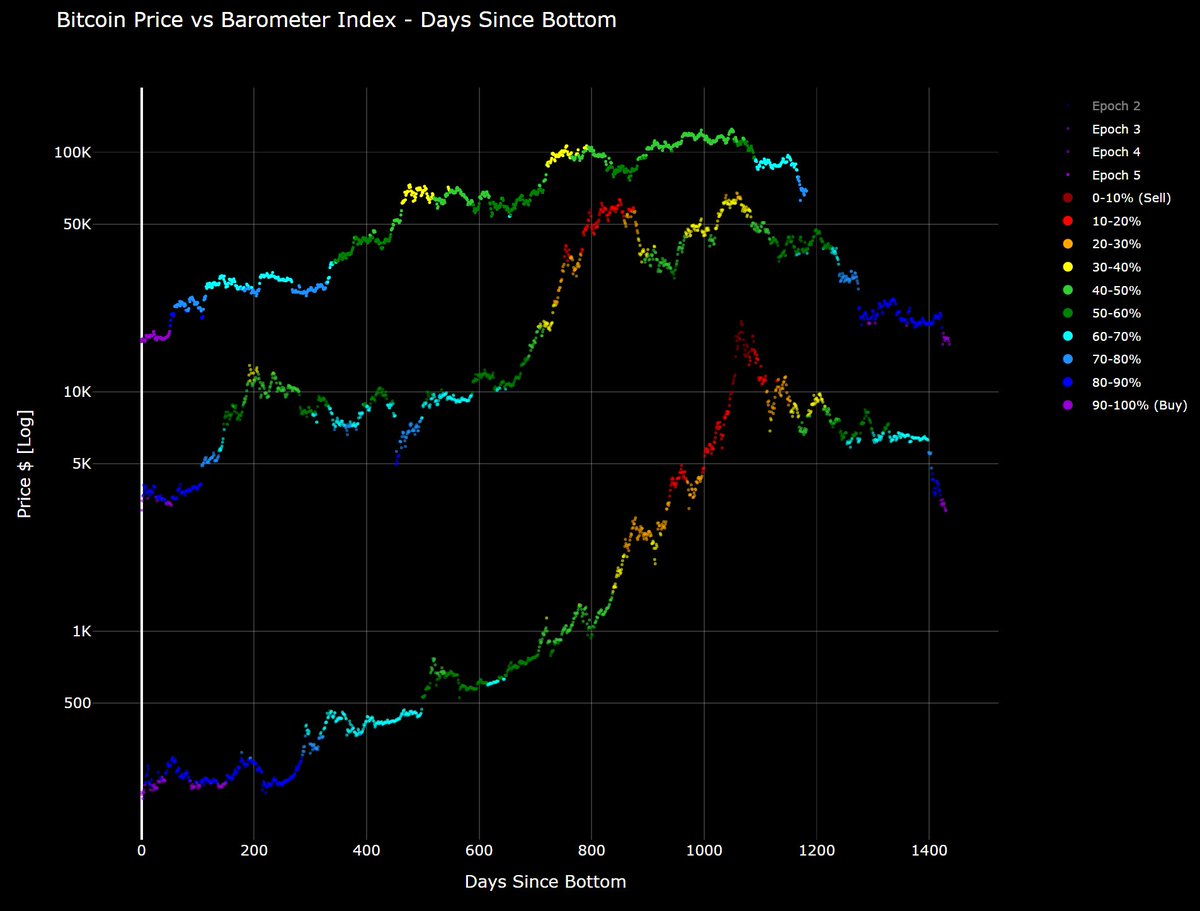This screenshot has width=1200, height=911.
Task: Click the red 10-20% legend marker
Action: pyautogui.click(x=1069, y=221)
